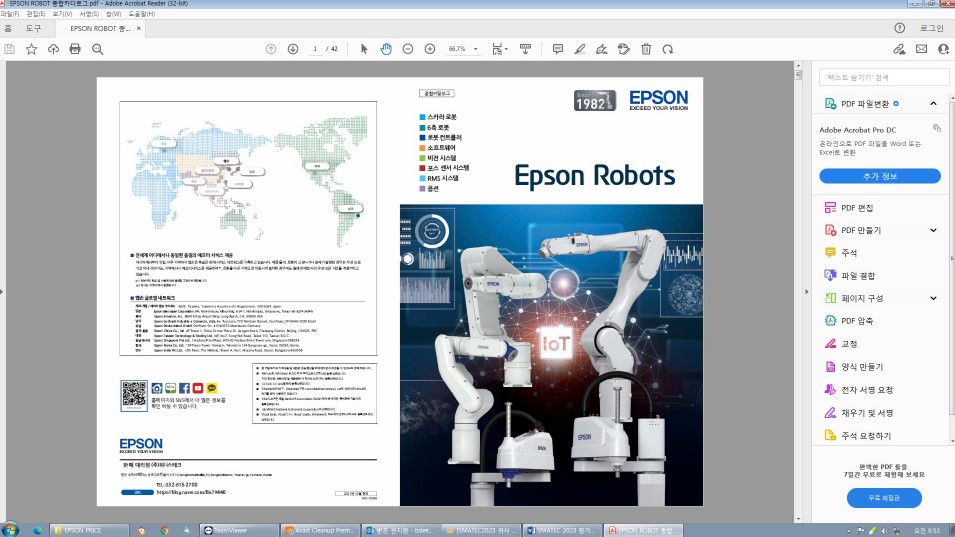Click the current page number field
Viewport: 955px width, 537px height.
(x=315, y=49)
